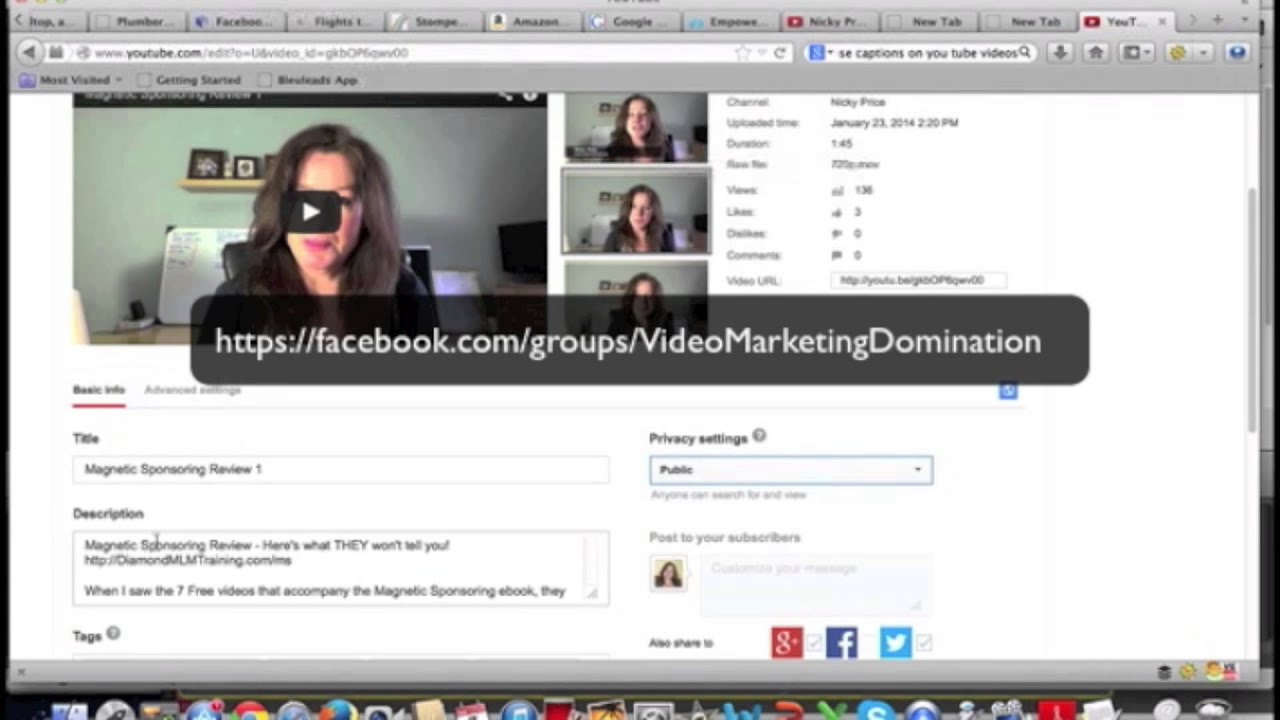This screenshot has width=1280, height=720.
Task: Open Google Chrome from the Dock
Action: [x=250, y=712]
